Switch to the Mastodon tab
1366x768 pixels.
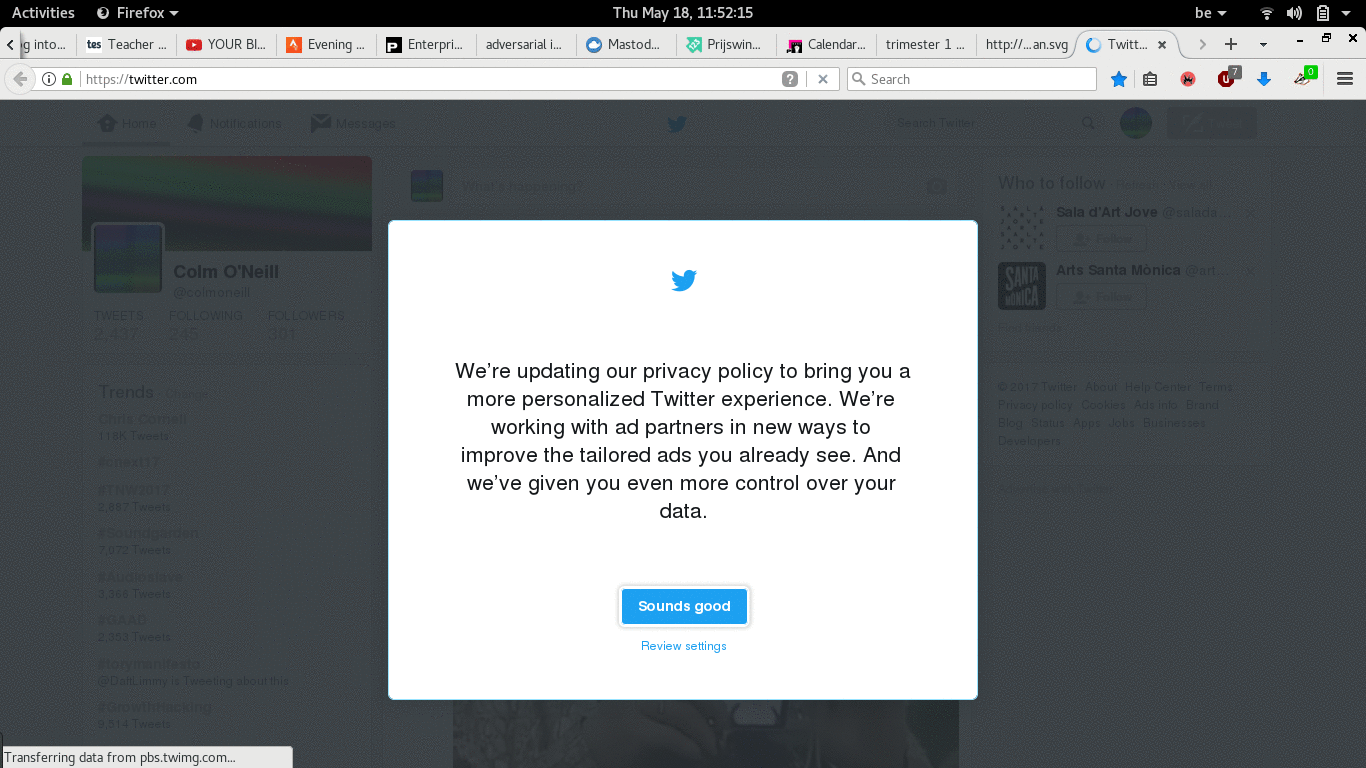624,44
